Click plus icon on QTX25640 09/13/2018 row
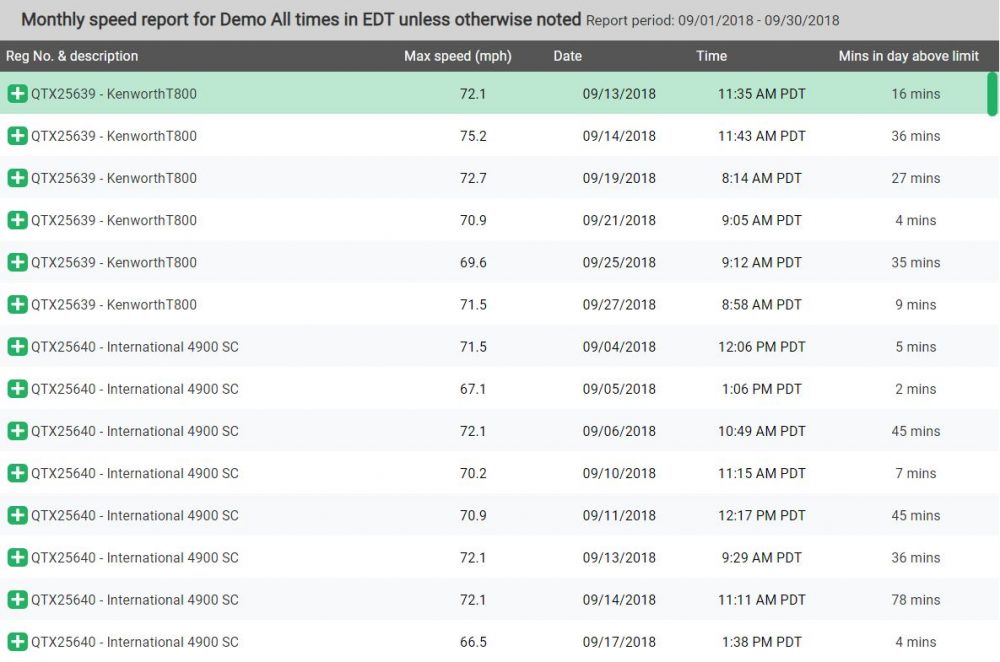Viewport: 1000px width, 662px height. click(x=17, y=557)
